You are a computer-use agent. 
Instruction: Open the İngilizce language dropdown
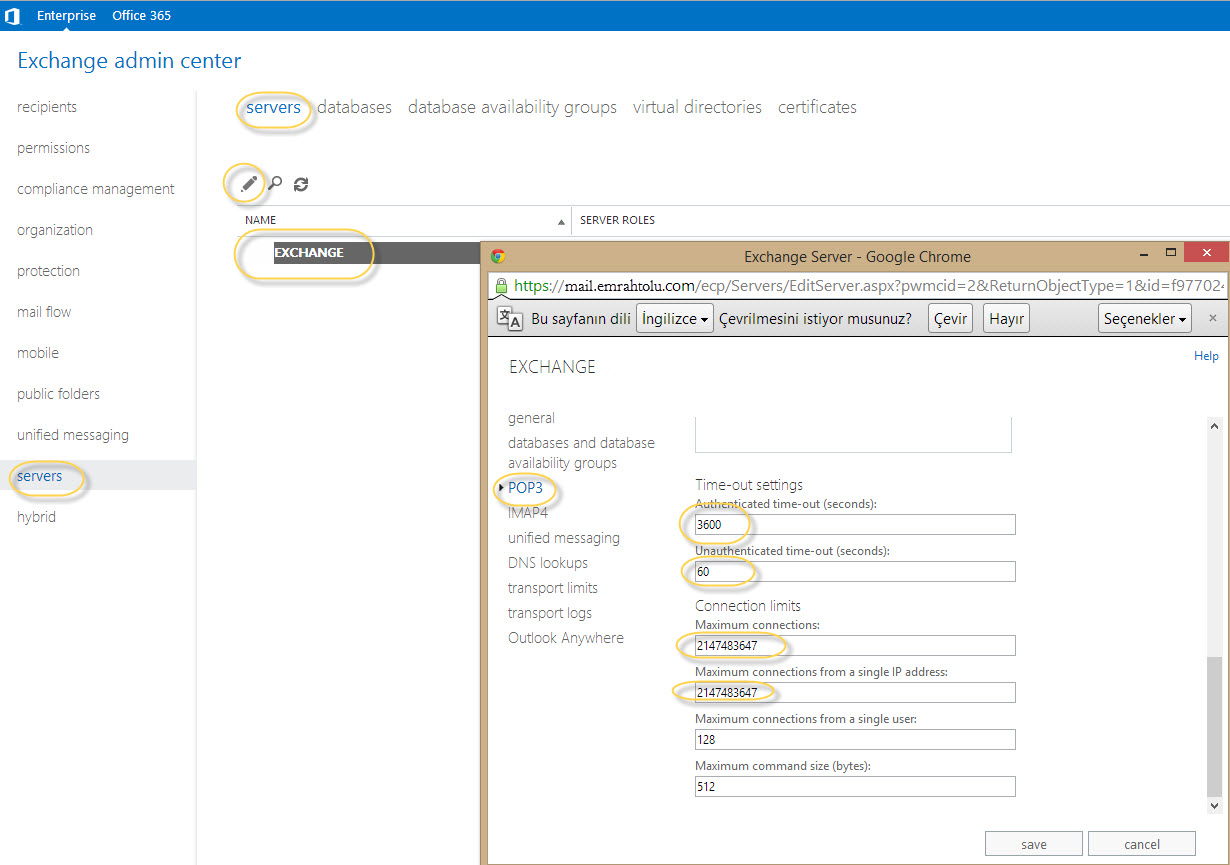(675, 319)
